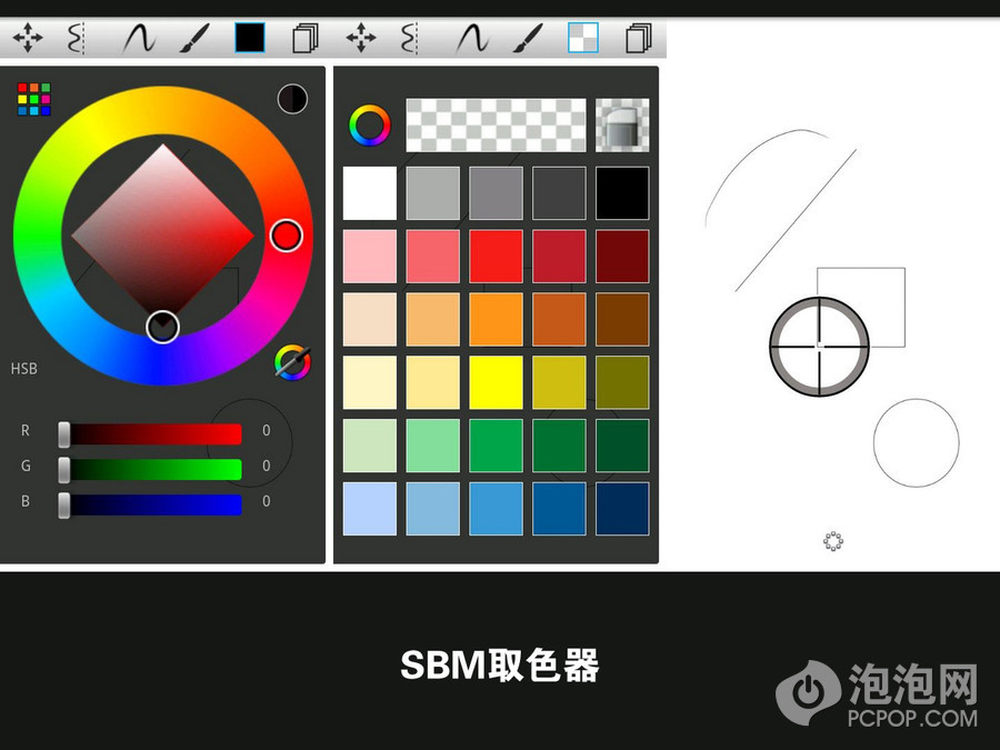
Task: Click the crosshair brush puck on the canvas
Action: click(819, 345)
